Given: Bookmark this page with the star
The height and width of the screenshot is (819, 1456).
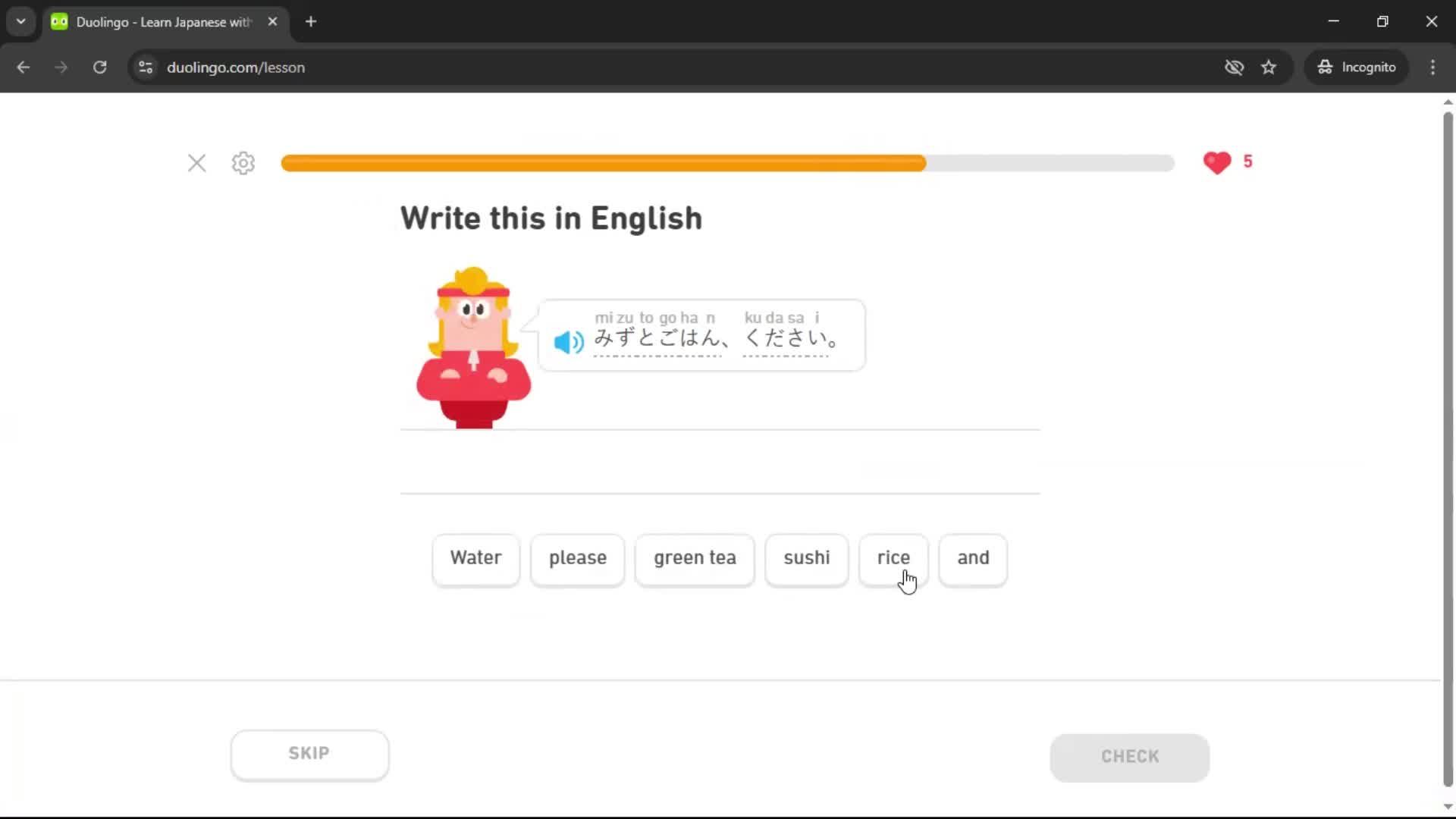Looking at the screenshot, I should coord(1269,67).
